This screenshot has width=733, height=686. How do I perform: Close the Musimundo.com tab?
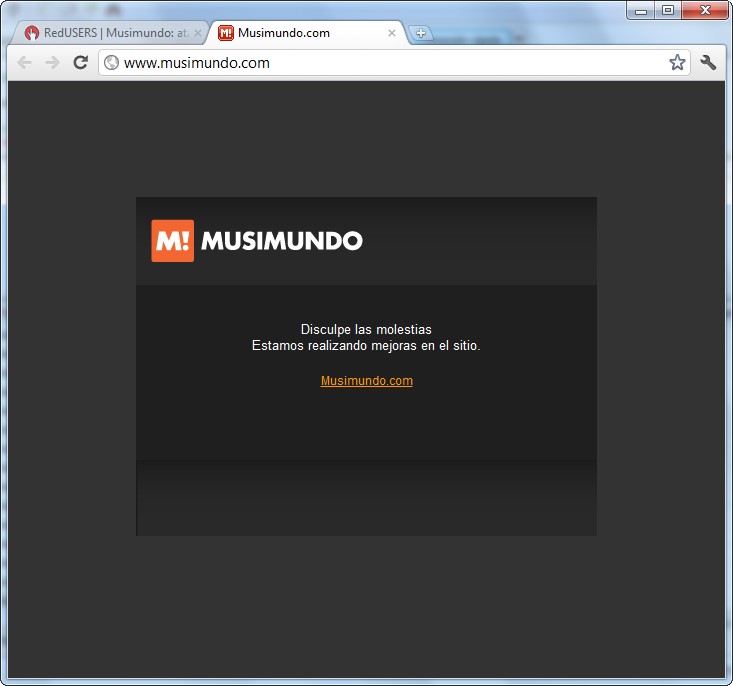[392, 33]
